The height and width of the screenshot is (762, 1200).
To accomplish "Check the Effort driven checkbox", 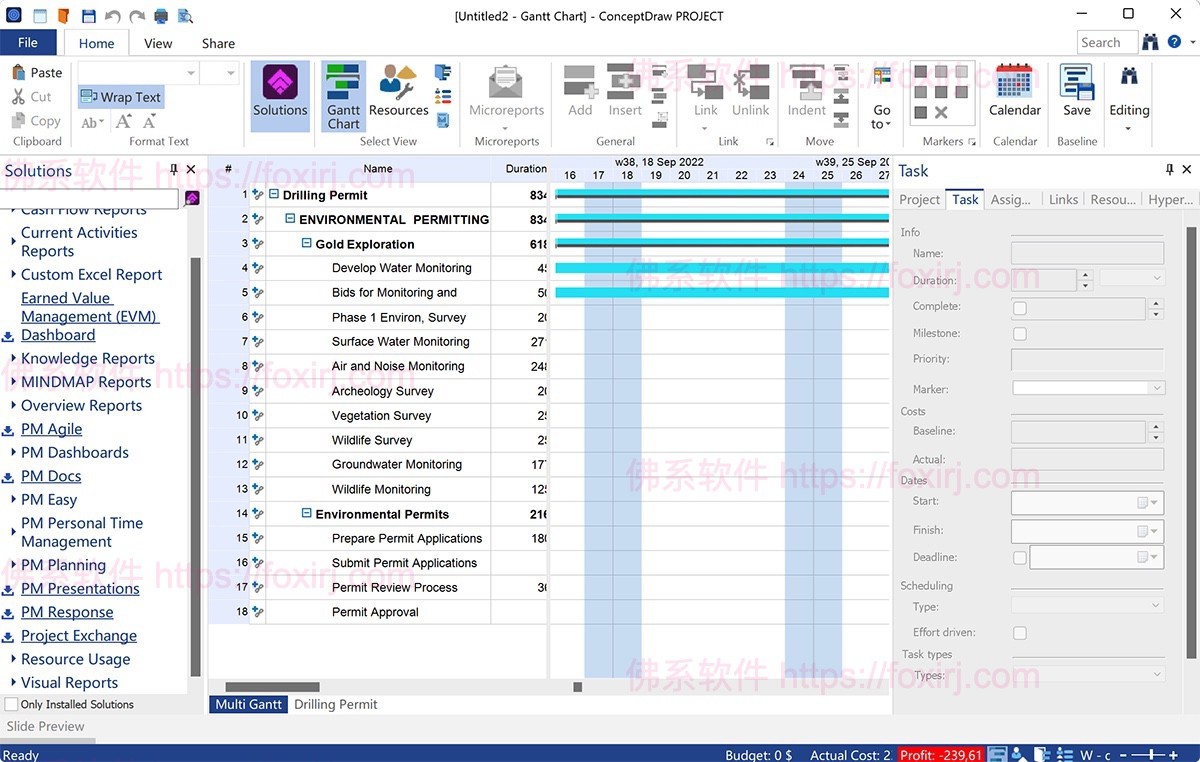I will coord(1019,632).
